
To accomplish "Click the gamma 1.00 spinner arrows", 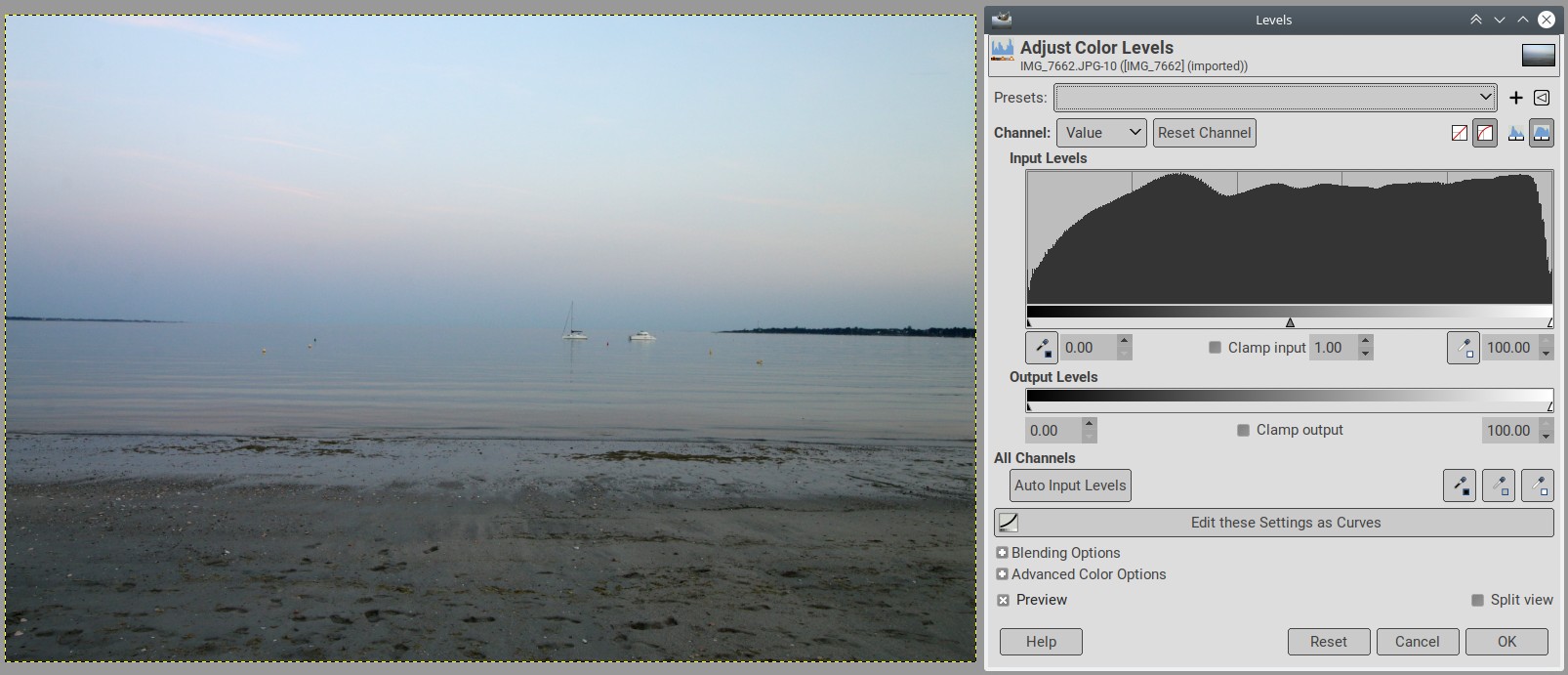I will [x=1366, y=348].
